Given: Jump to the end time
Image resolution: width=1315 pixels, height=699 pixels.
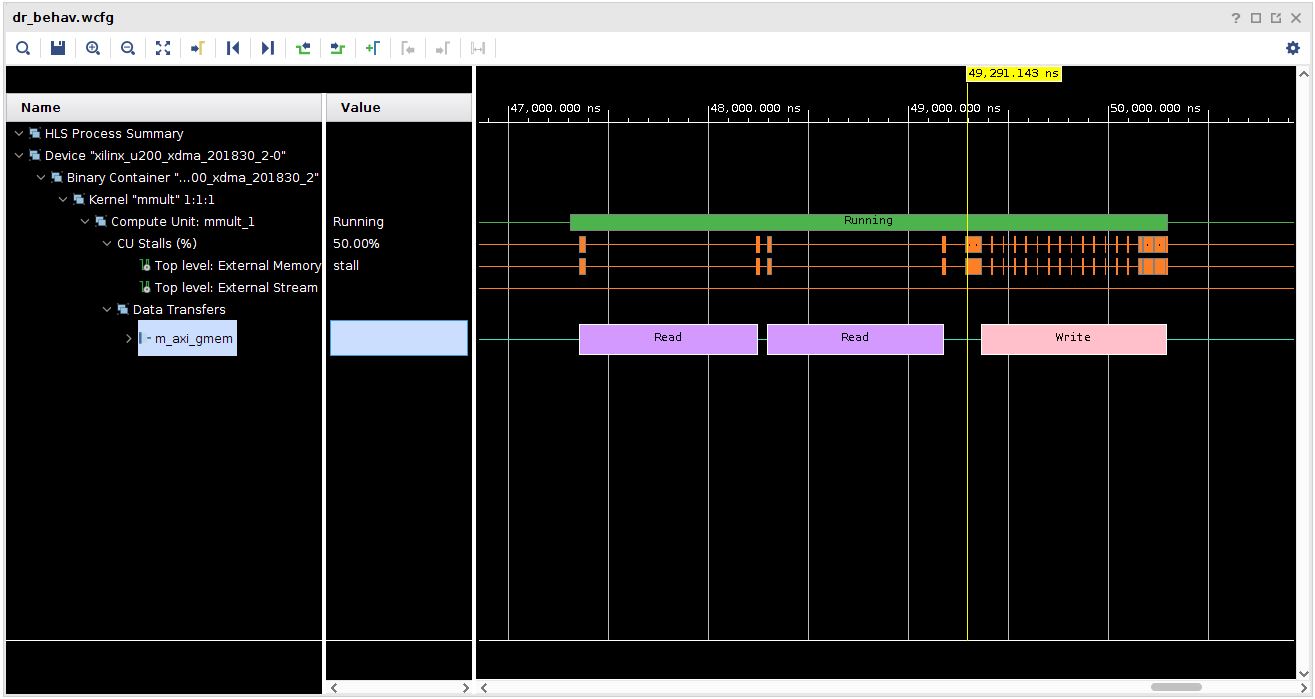Looking at the screenshot, I should [x=268, y=48].
